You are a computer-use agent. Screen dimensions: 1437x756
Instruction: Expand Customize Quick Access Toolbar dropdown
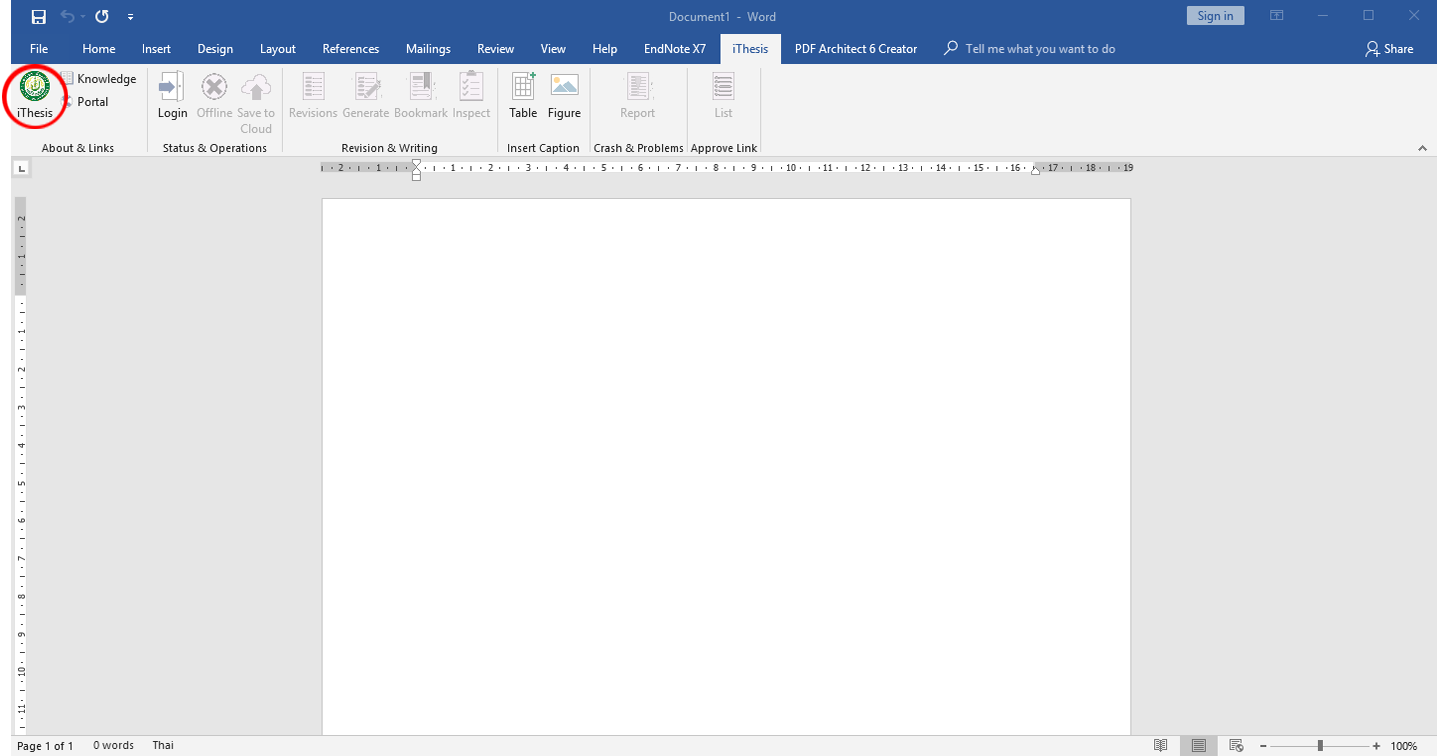[x=131, y=17]
